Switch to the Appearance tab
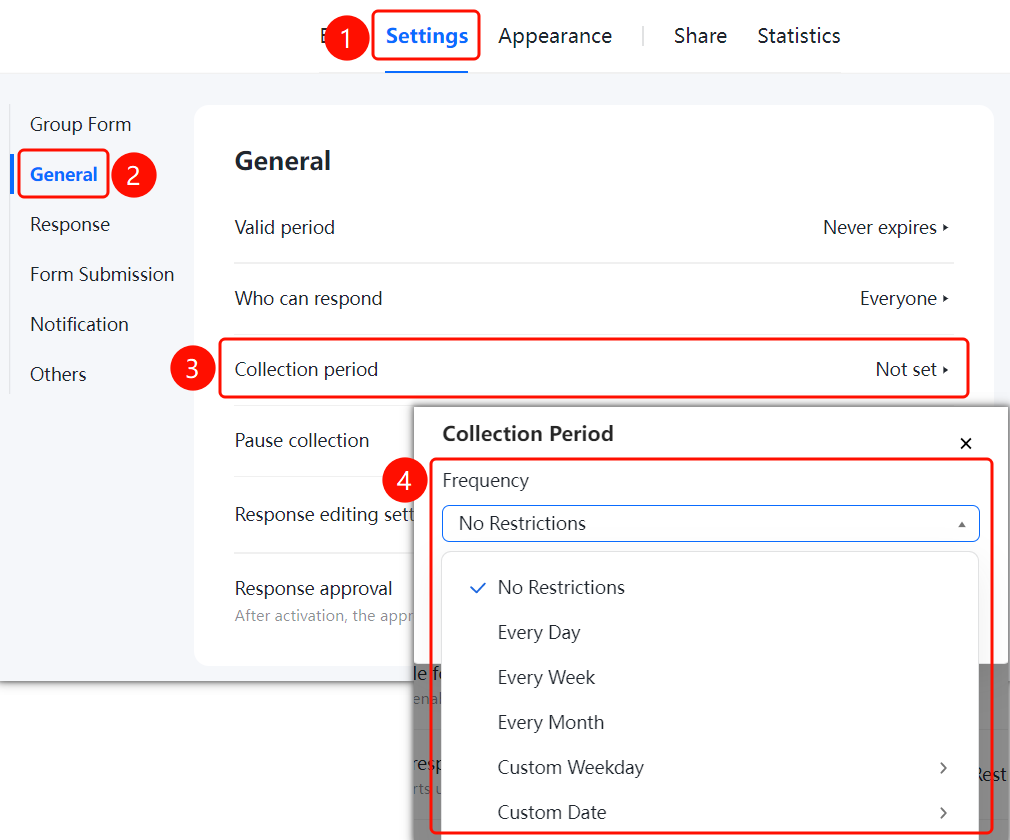 [x=555, y=36]
